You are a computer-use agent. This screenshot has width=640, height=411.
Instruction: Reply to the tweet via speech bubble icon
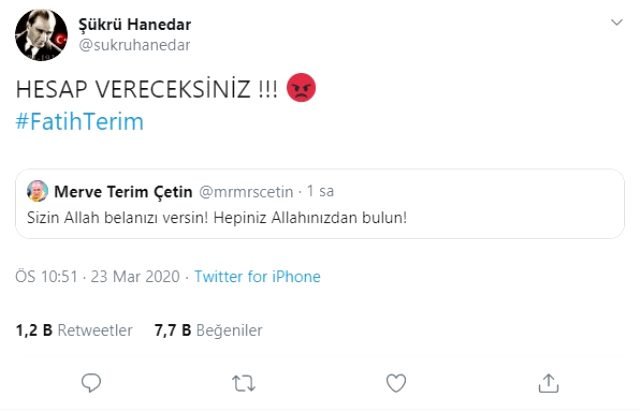[91, 382]
